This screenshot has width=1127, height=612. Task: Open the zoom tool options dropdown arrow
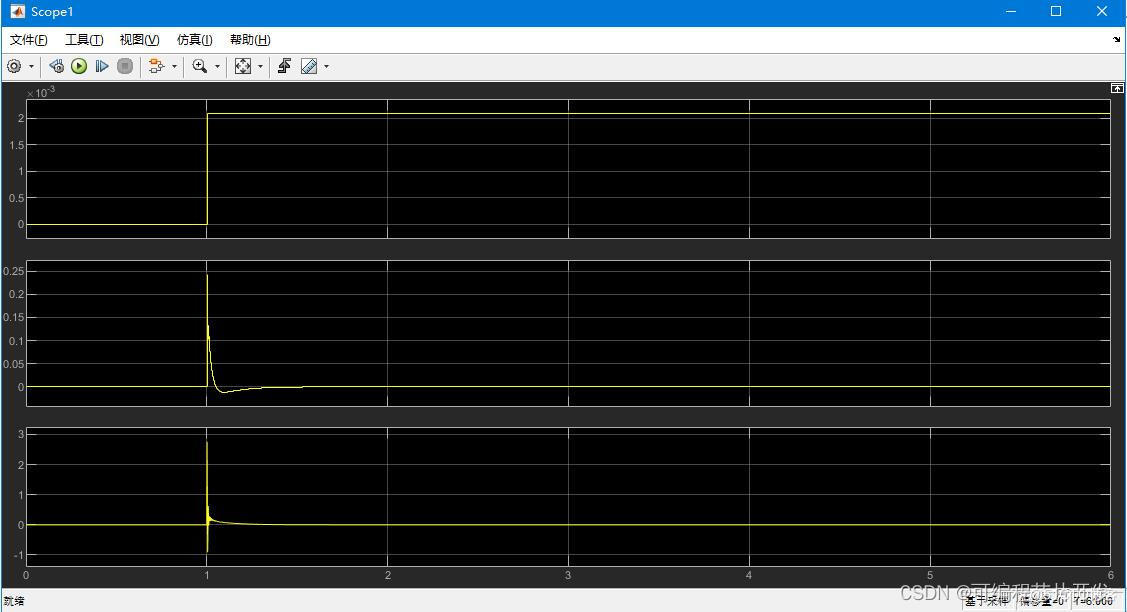[x=217, y=67]
